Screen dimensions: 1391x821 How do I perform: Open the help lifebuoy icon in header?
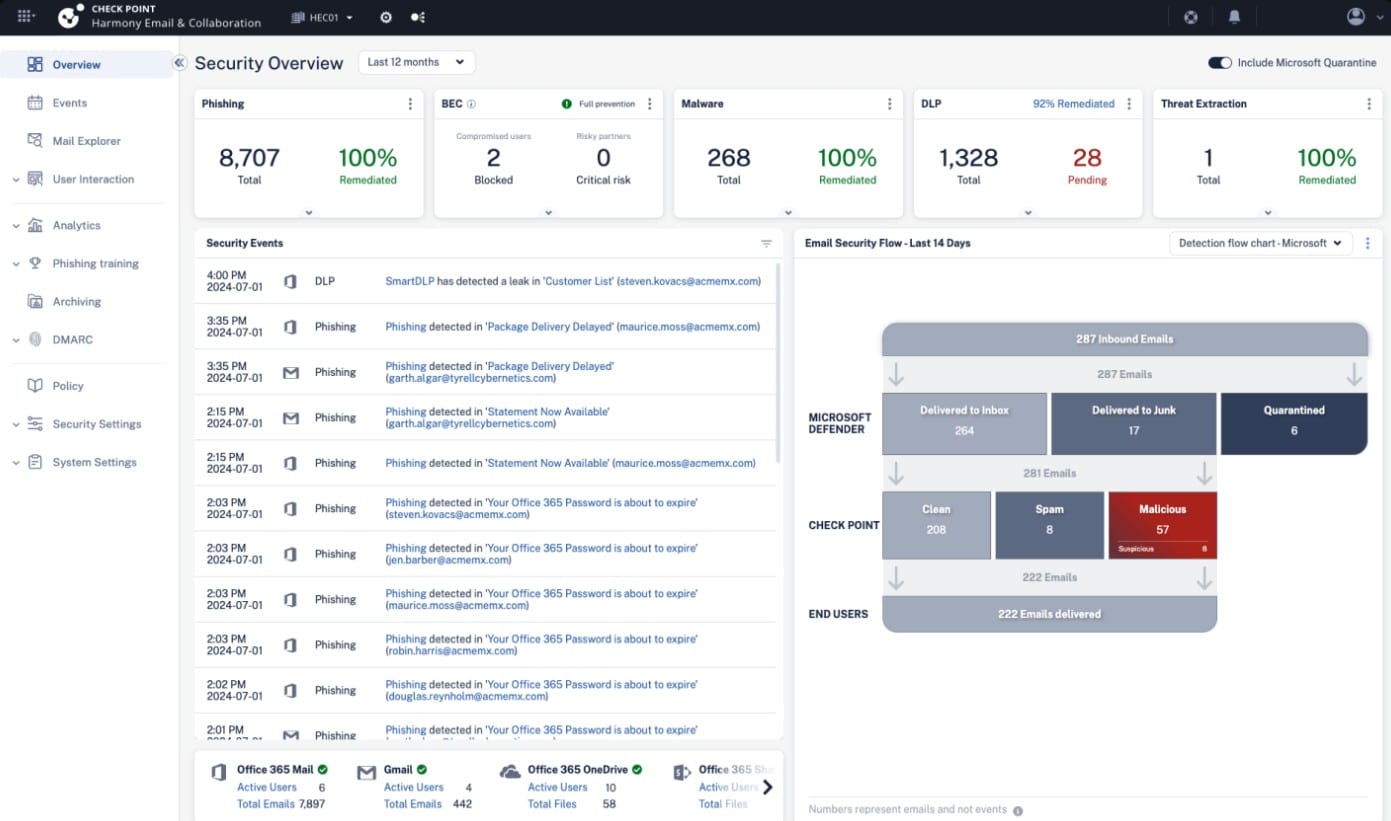tap(1191, 17)
